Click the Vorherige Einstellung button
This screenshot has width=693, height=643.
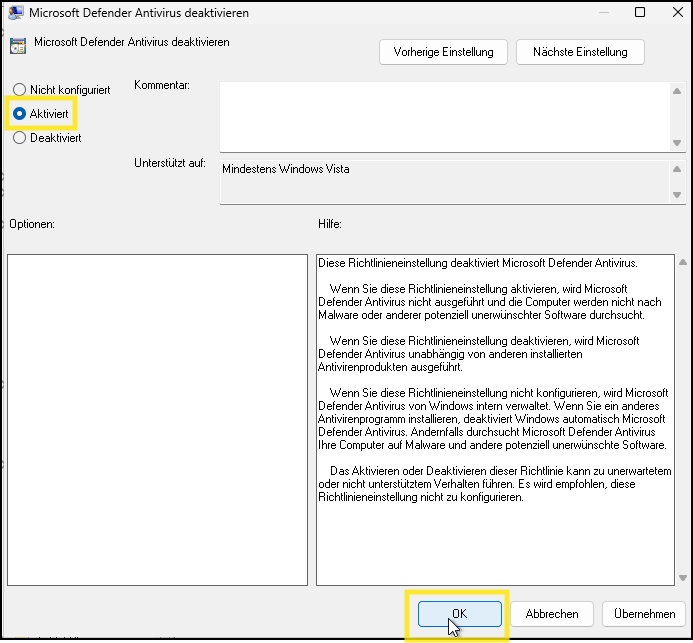(443, 52)
